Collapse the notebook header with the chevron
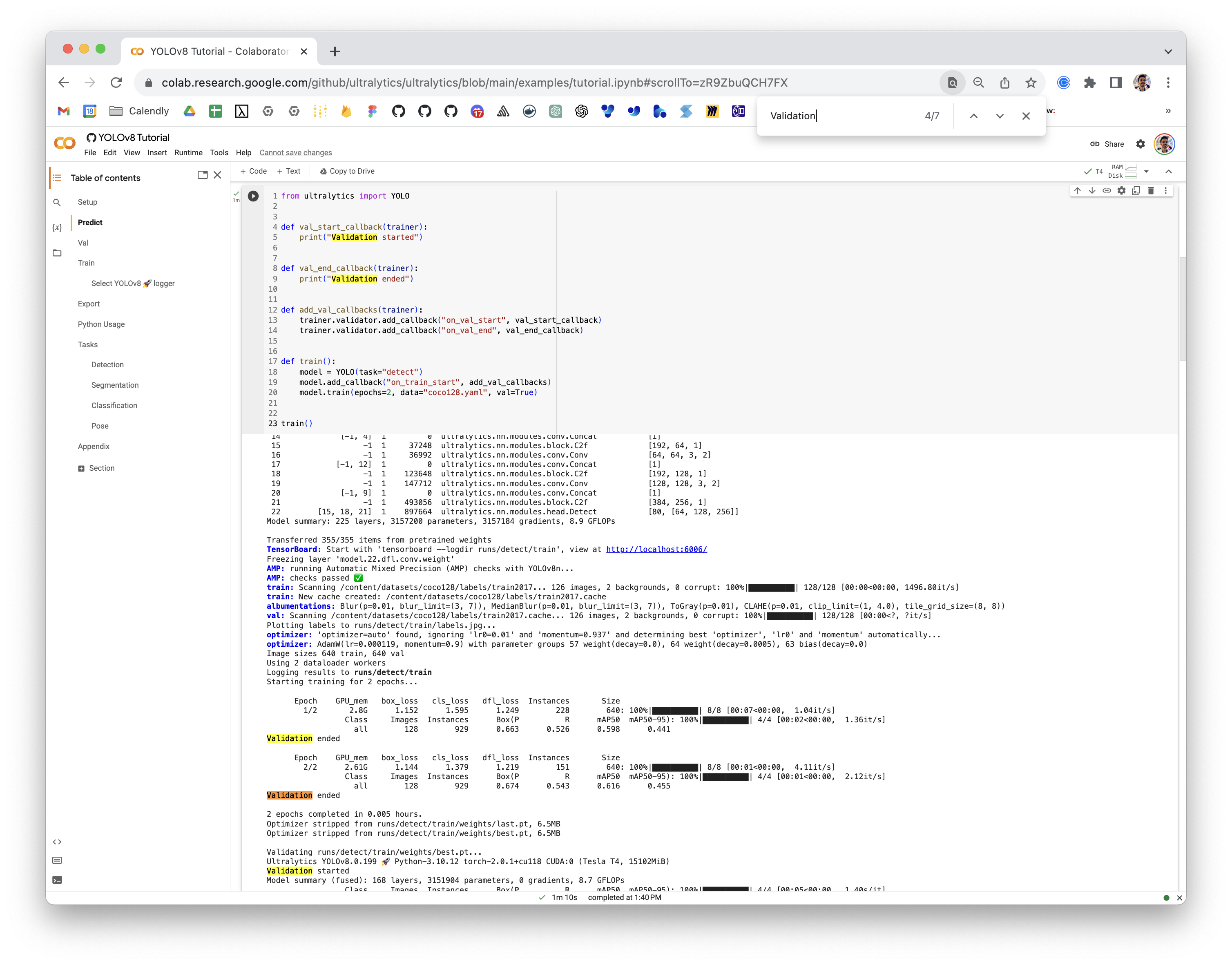This screenshot has height=965, width=1232. (1168, 171)
